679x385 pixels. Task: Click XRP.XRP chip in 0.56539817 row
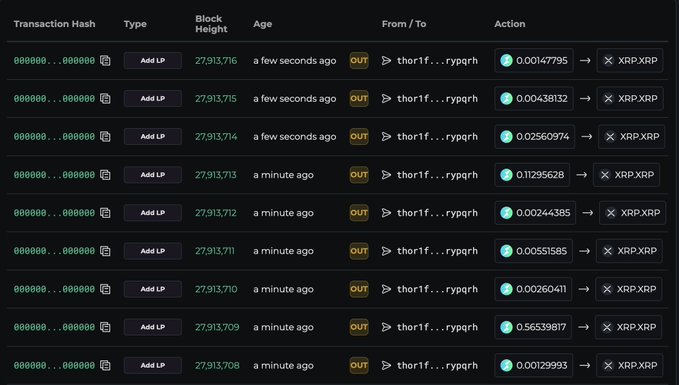pyautogui.click(x=628, y=327)
